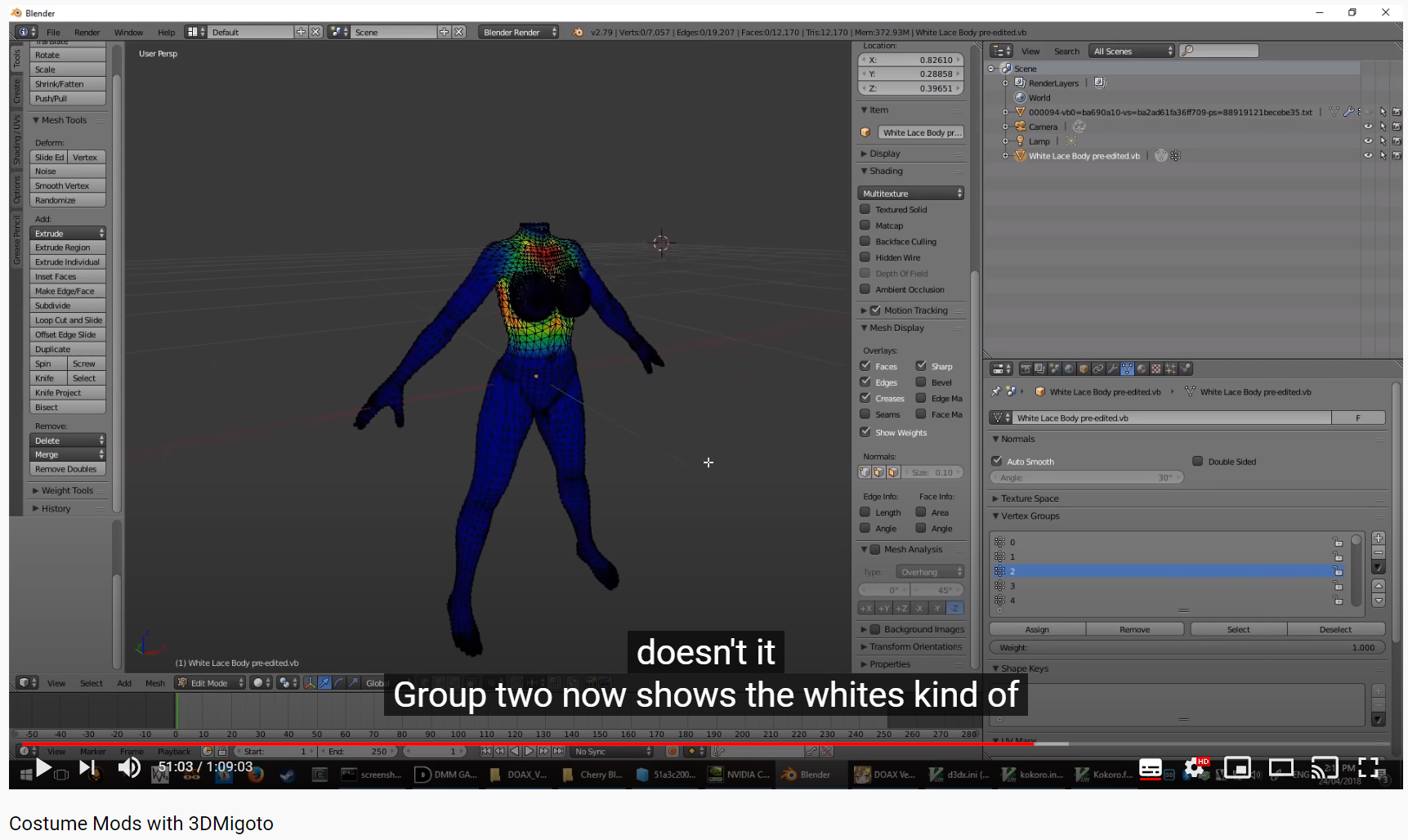
Task: Expand the Transform Orientations panel
Action: 915,646
